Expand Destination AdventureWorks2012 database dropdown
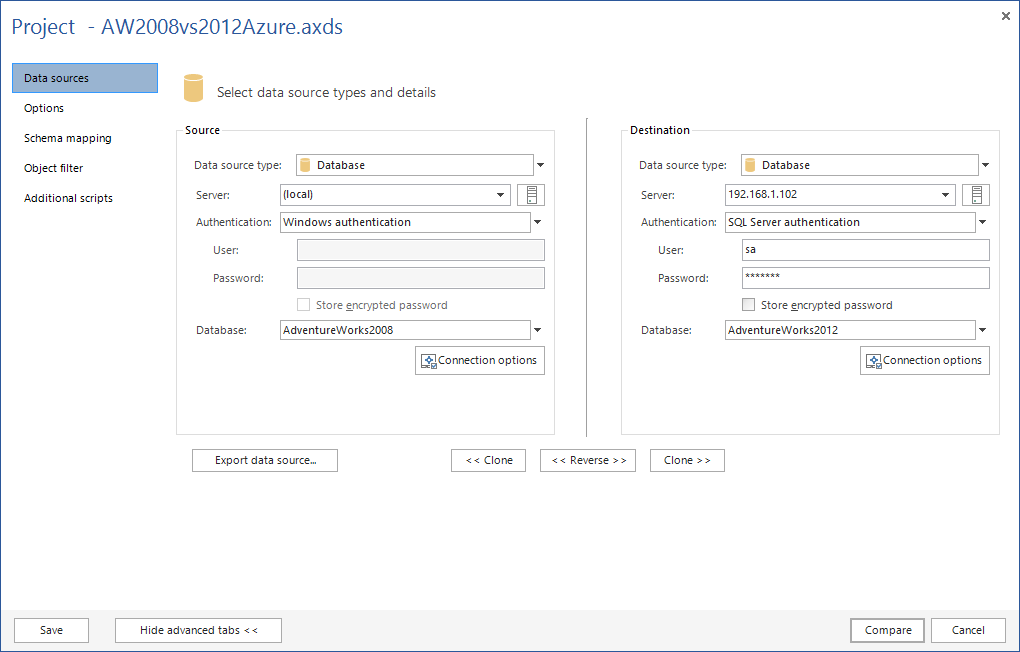This screenshot has width=1020, height=652. pos(982,330)
